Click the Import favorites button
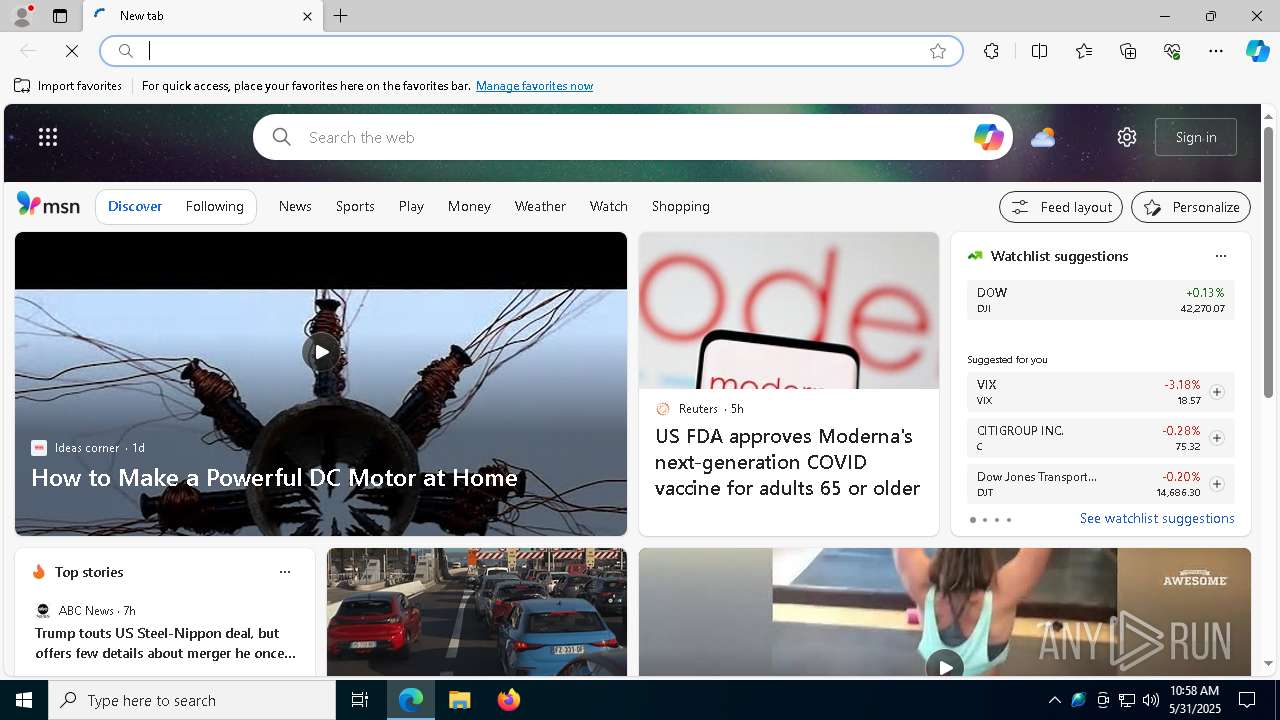This screenshot has height=720, width=1280. click(x=68, y=86)
